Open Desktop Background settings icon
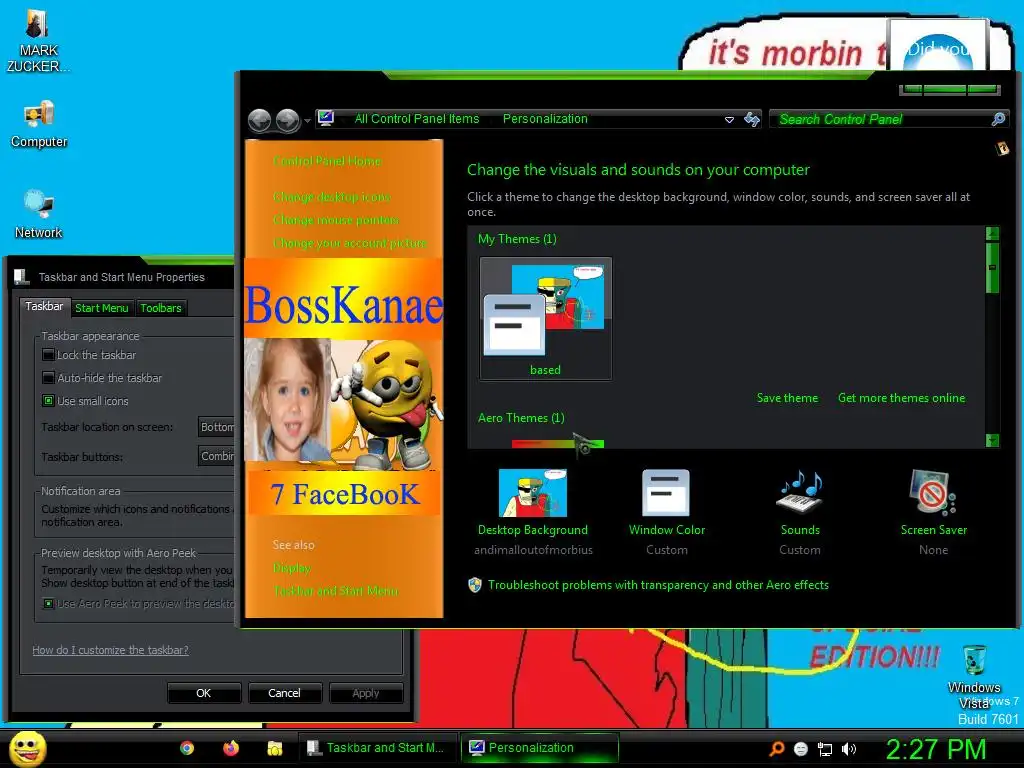1024x768 pixels. point(532,493)
